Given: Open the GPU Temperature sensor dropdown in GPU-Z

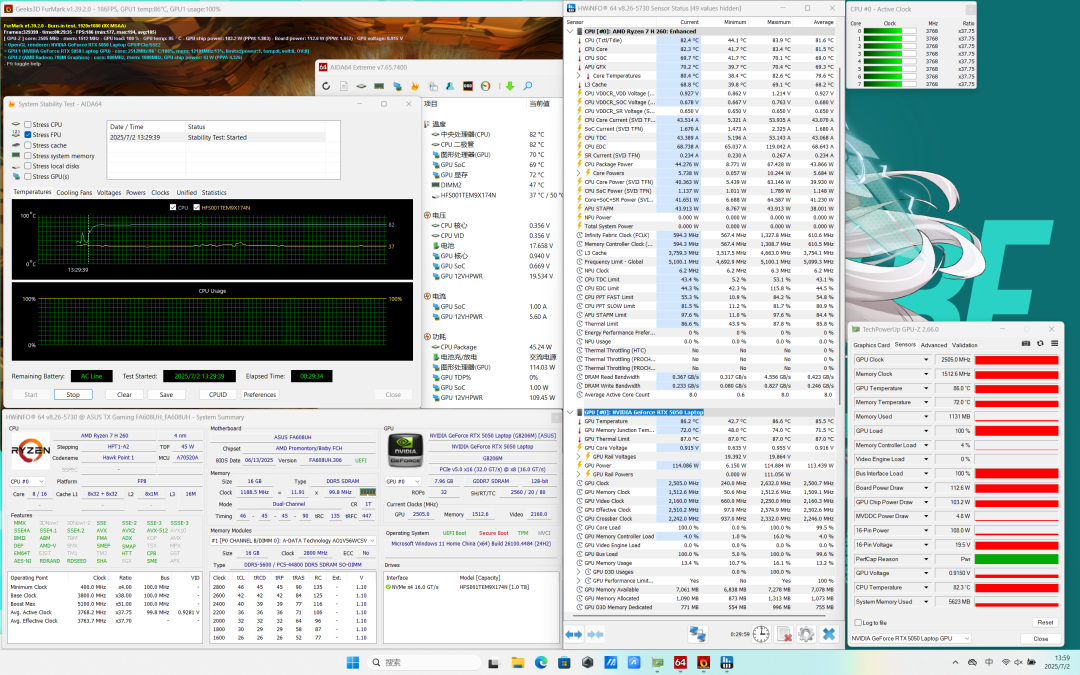Looking at the screenshot, I should 926,388.
